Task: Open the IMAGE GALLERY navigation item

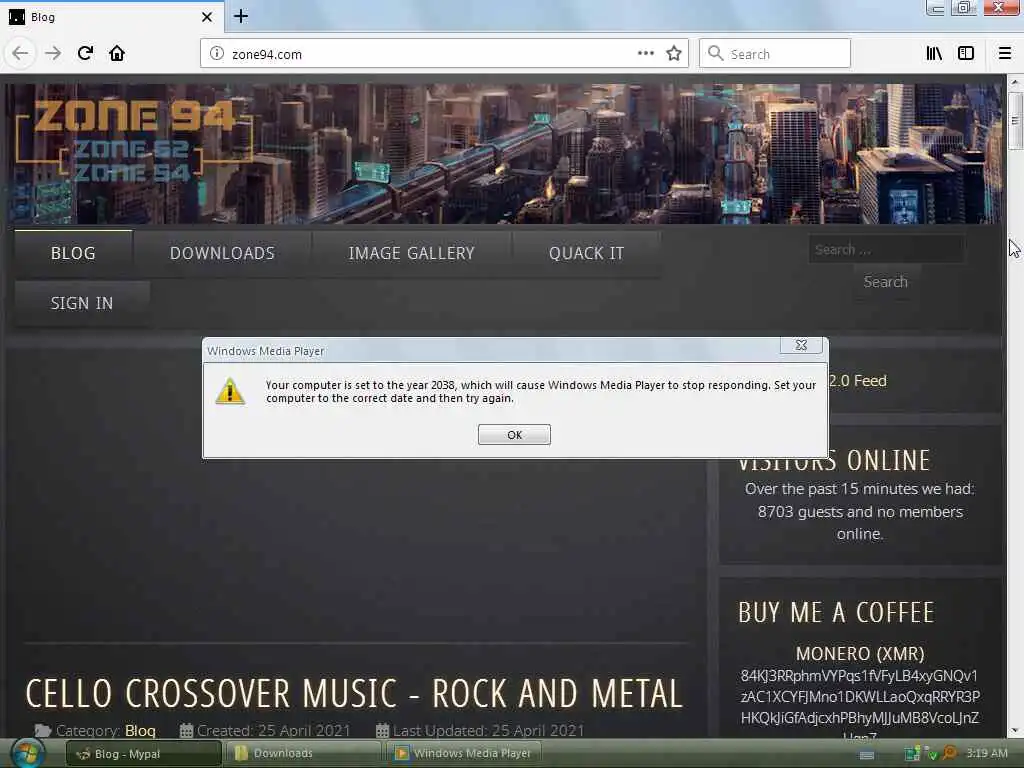Action: 411,253
